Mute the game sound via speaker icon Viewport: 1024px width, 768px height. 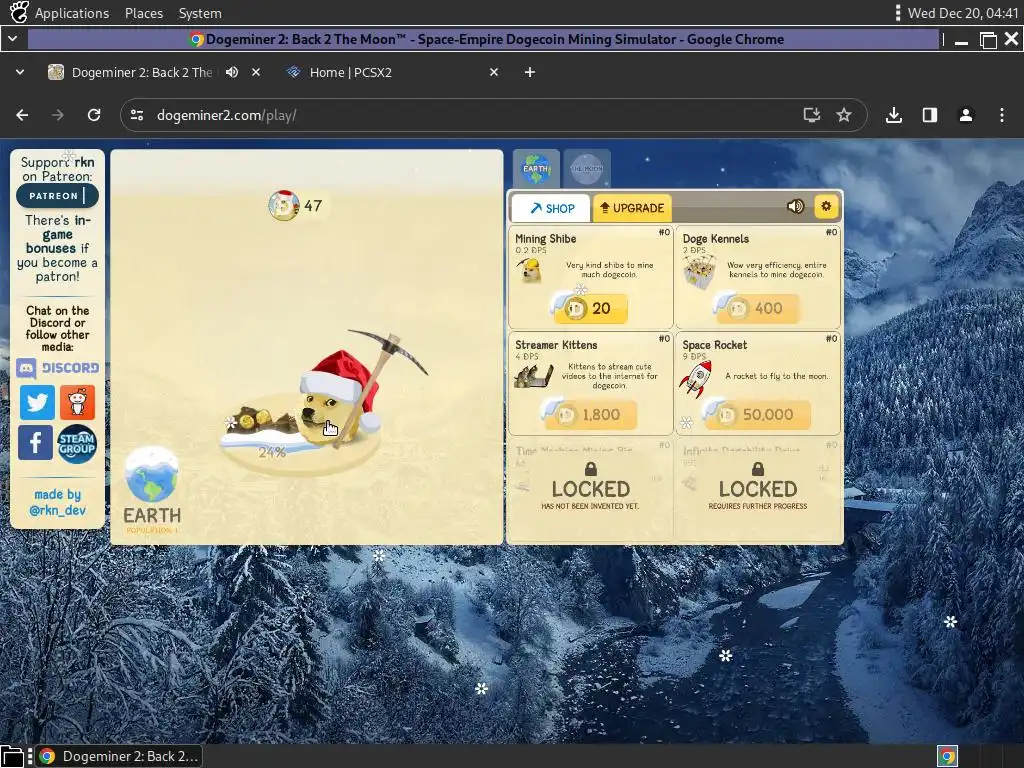click(795, 207)
